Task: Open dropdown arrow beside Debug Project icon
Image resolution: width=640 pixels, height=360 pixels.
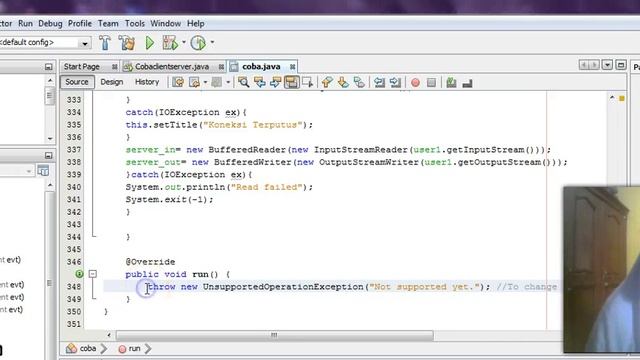Action: 184,42
